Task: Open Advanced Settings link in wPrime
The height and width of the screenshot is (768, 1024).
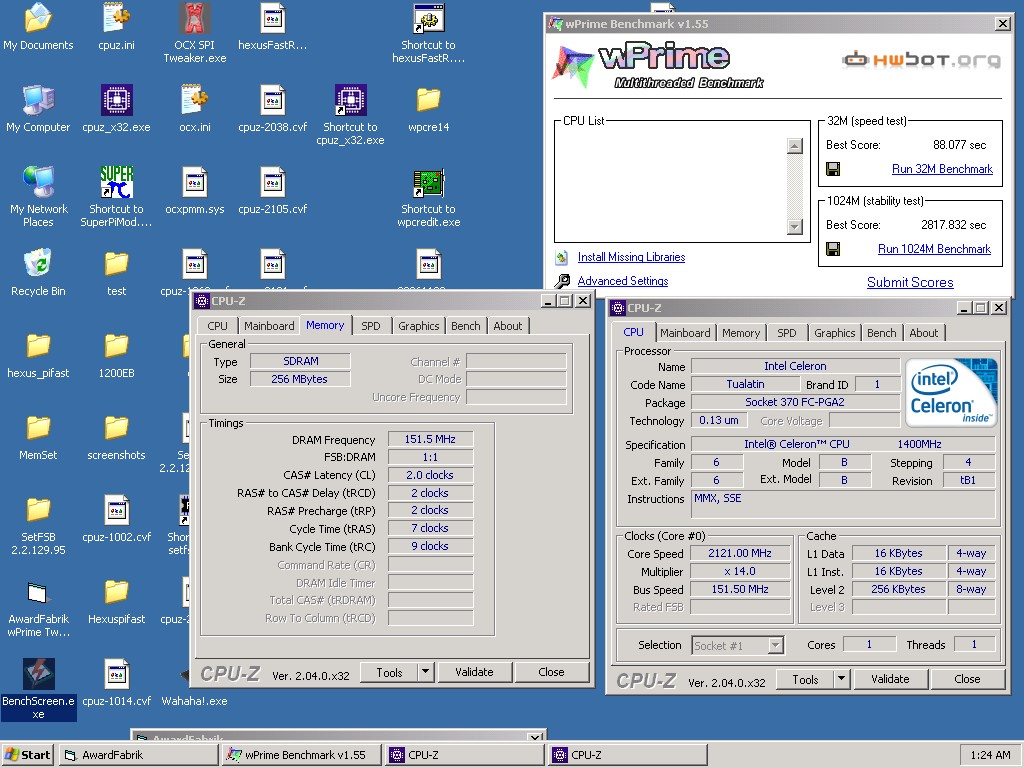Action: (x=622, y=281)
